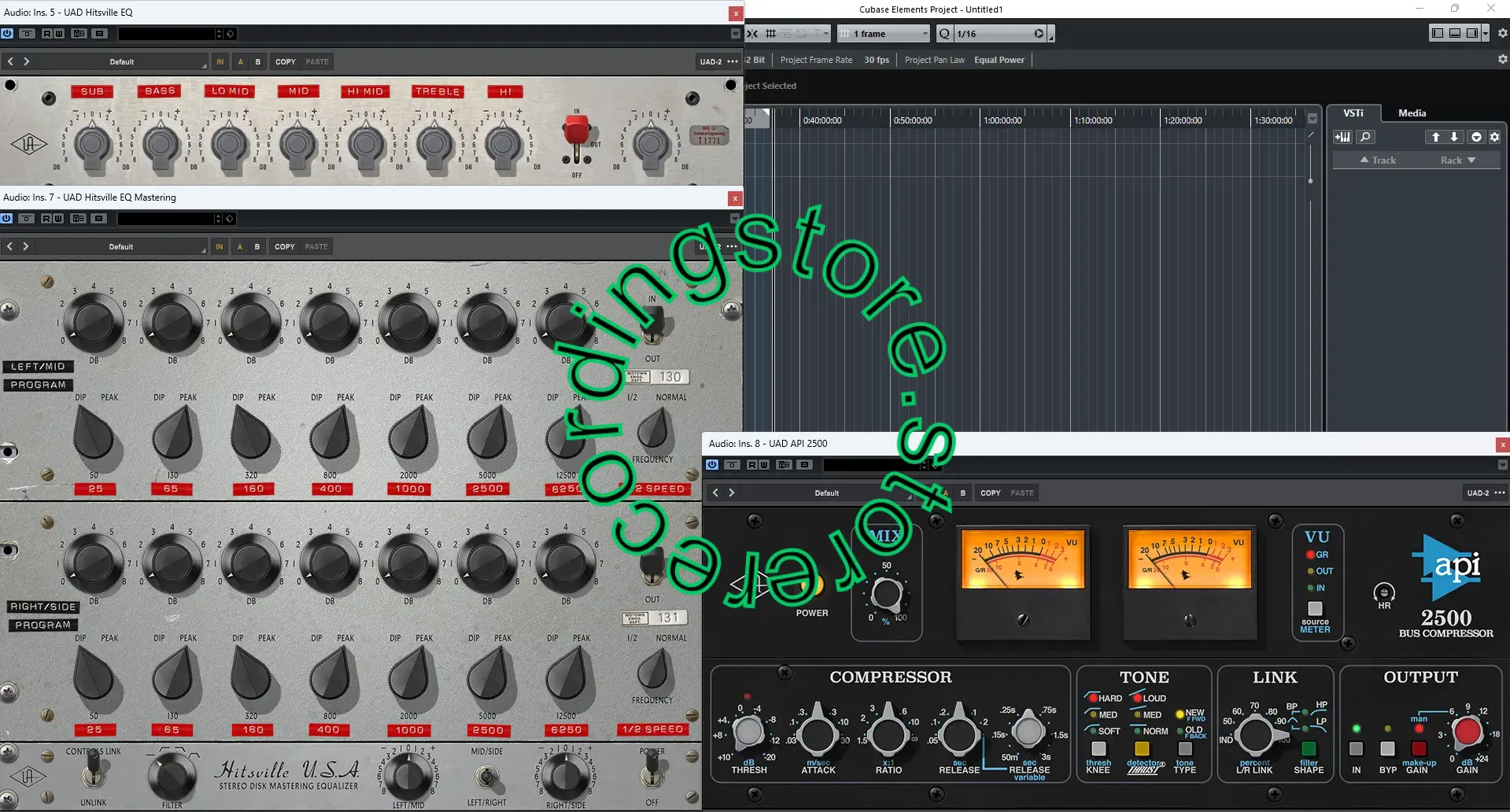Open the 1 frame grid type dropdown
The width and height of the screenshot is (1510, 812).
click(883, 34)
